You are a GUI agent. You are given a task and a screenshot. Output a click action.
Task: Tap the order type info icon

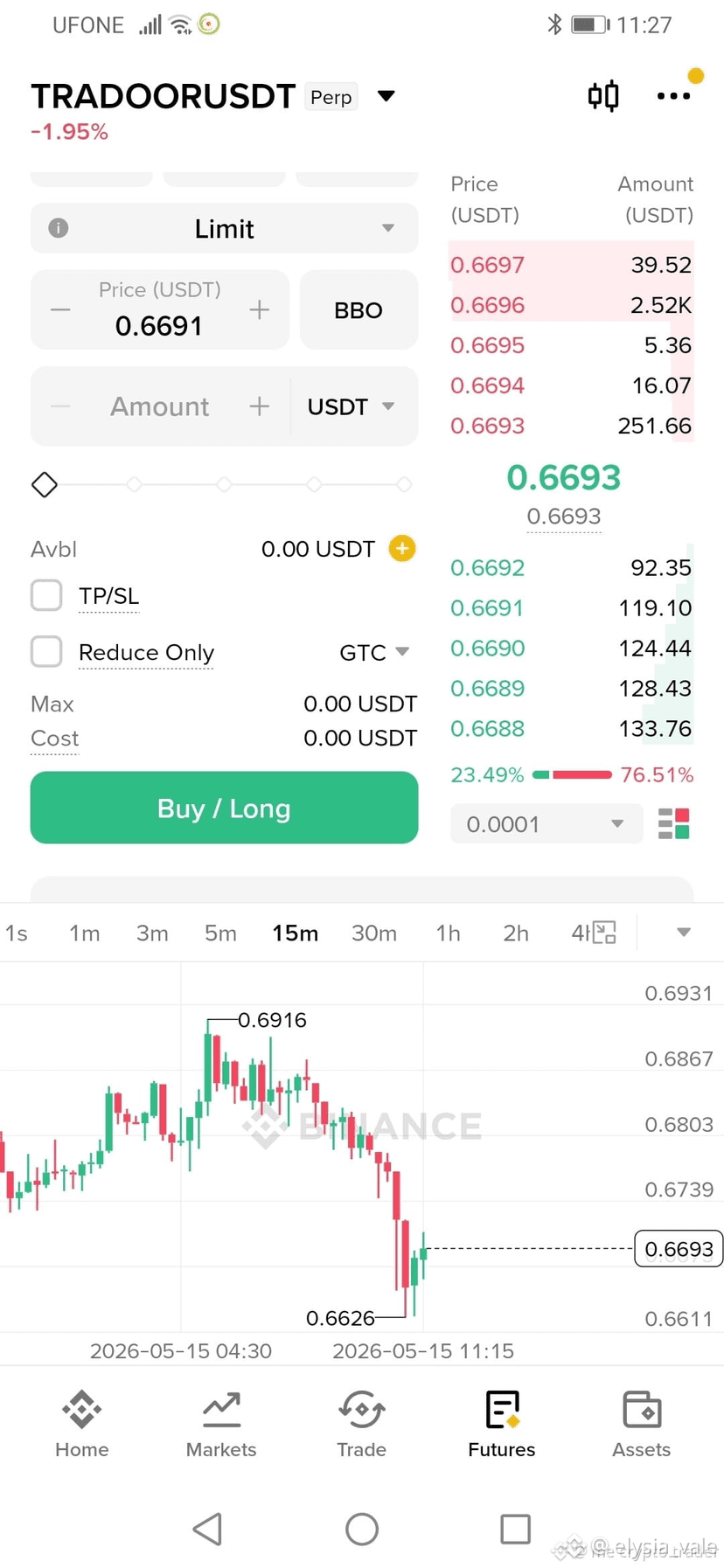(x=59, y=228)
